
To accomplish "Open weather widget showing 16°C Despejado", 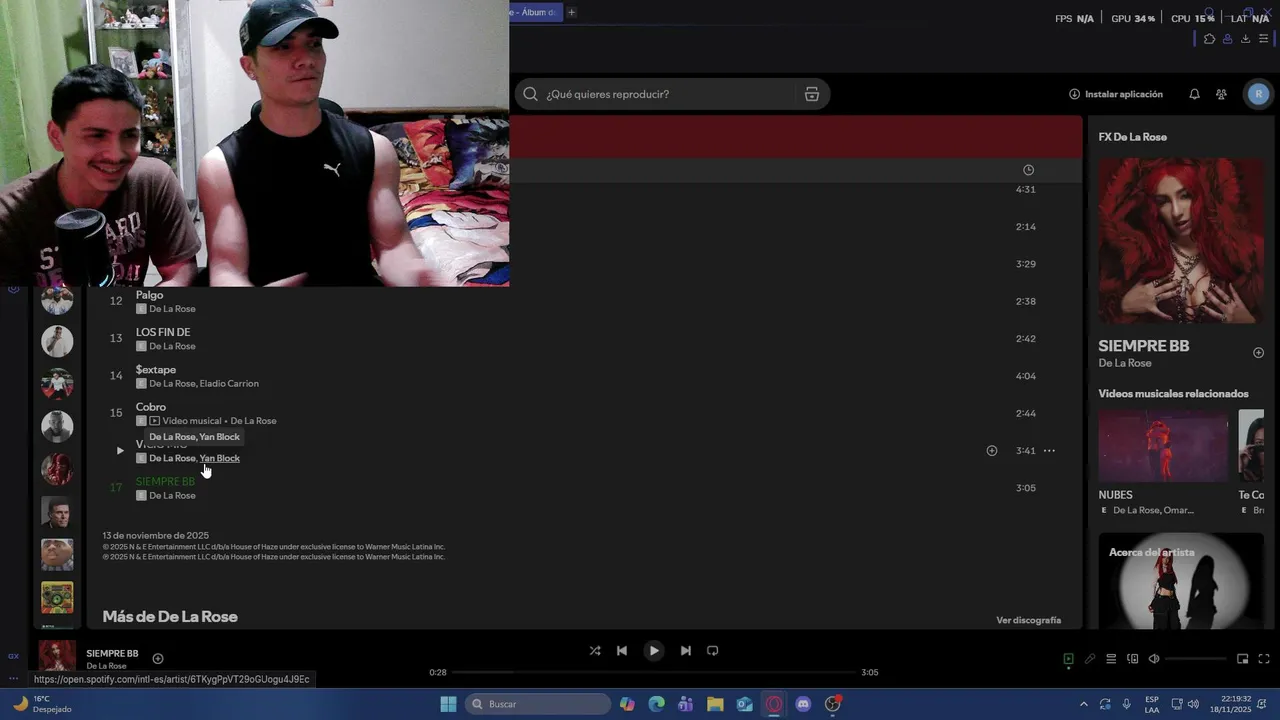I will pos(41,704).
